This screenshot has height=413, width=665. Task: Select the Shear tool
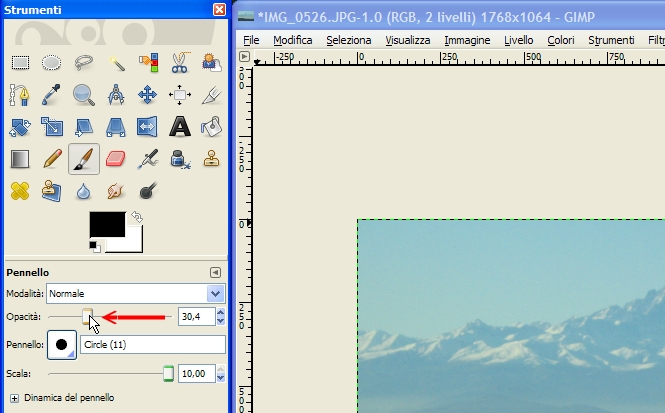pyautogui.click(x=84, y=127)
